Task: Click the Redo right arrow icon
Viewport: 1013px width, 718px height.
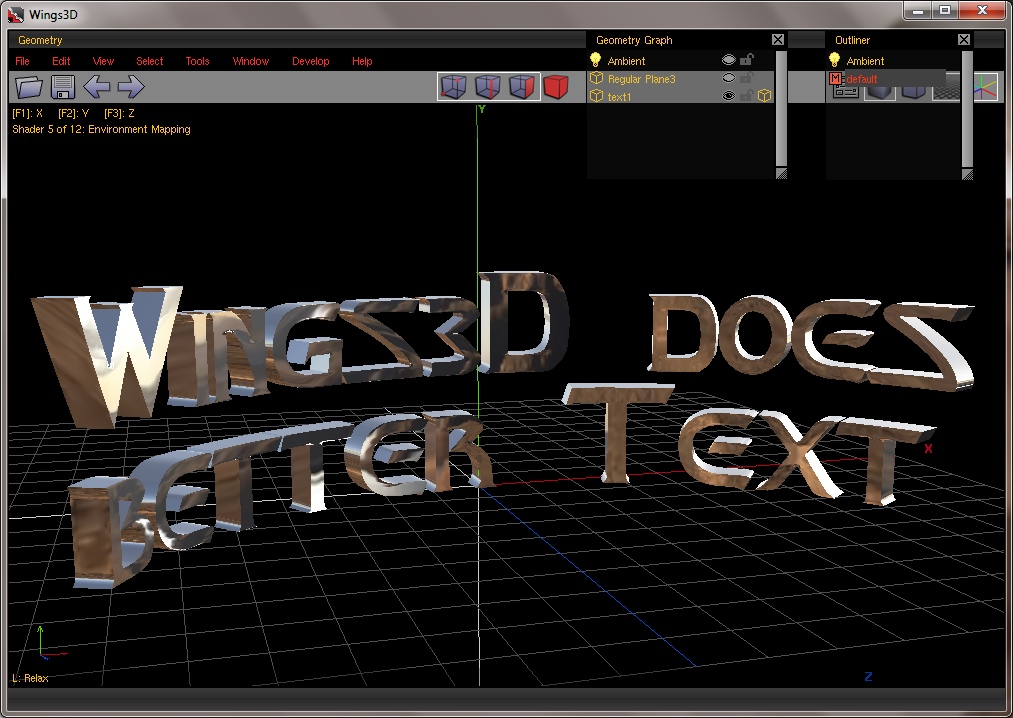Action: coord(131,87)
